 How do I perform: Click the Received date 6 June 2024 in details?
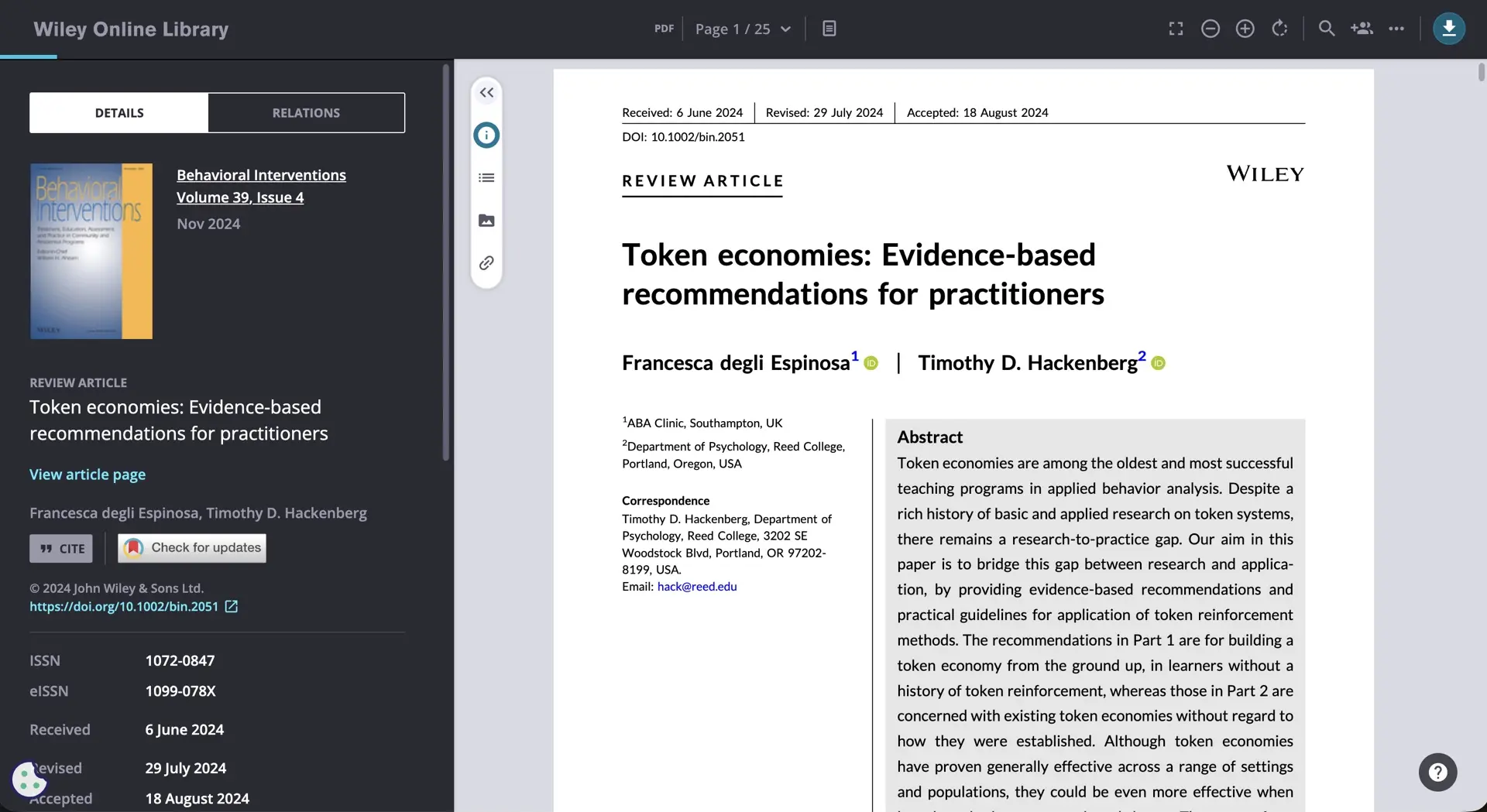coord(184,730)
